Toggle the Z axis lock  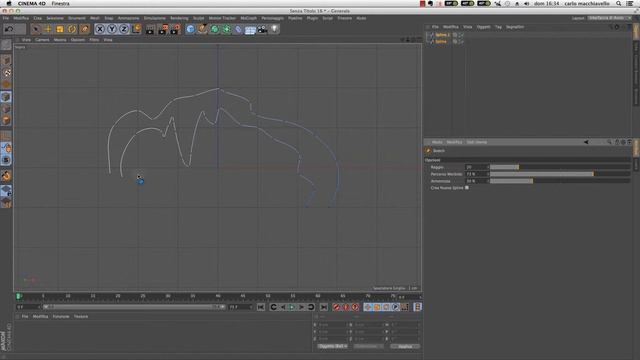pos(124,29)
